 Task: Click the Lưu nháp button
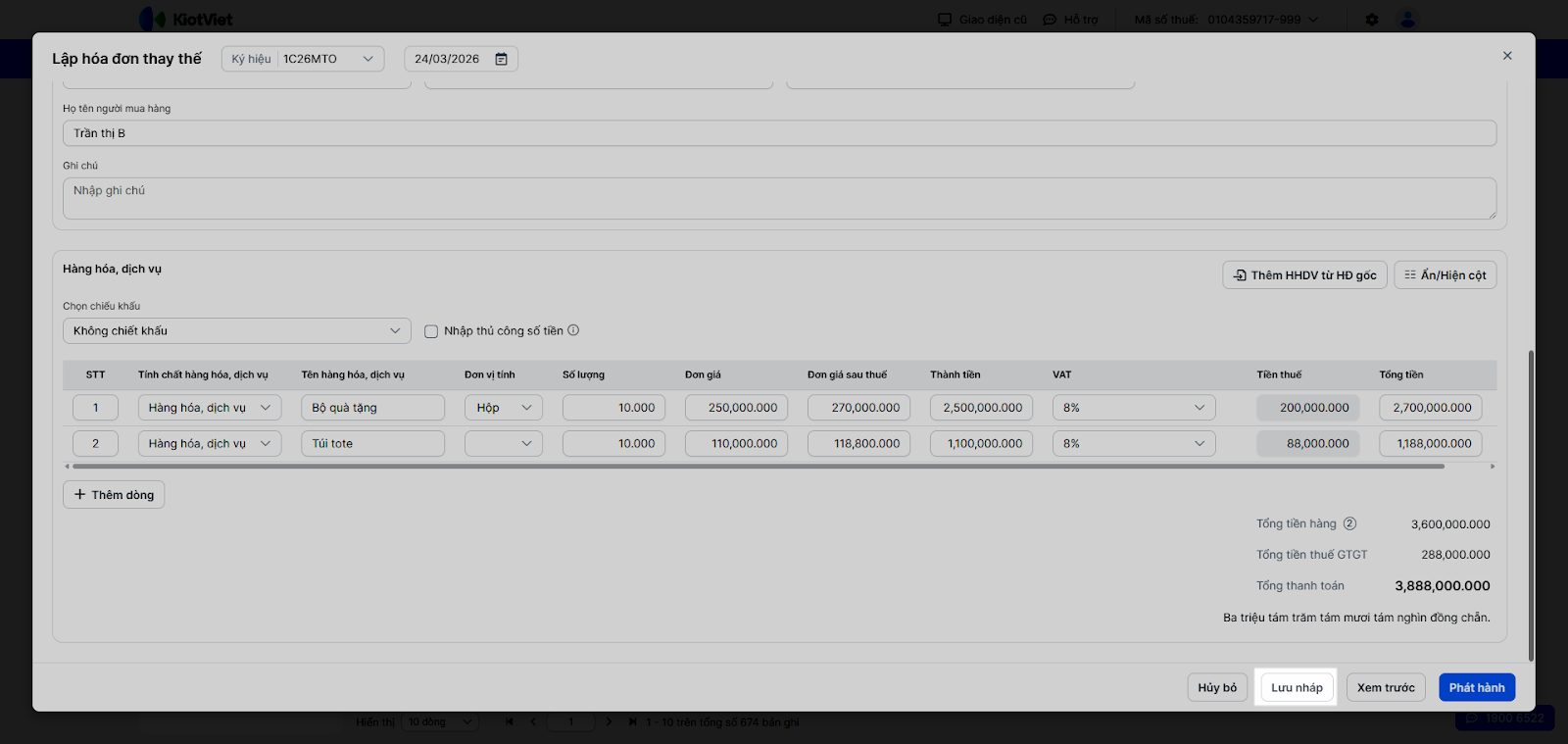click(1297, 687)
